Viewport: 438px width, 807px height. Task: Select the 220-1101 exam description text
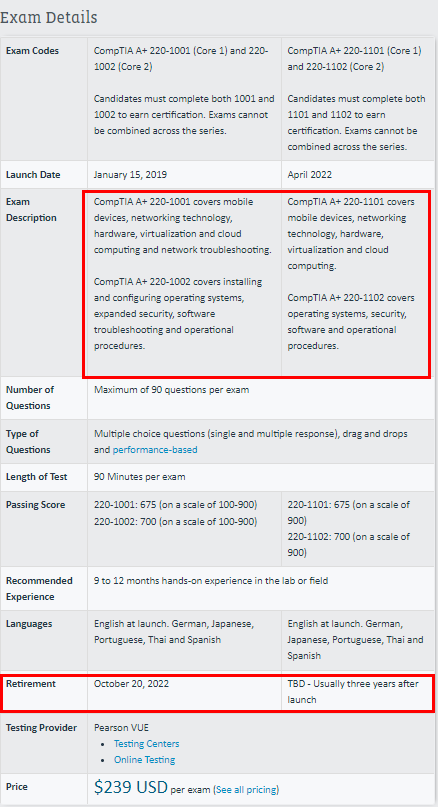coord(351,234)
